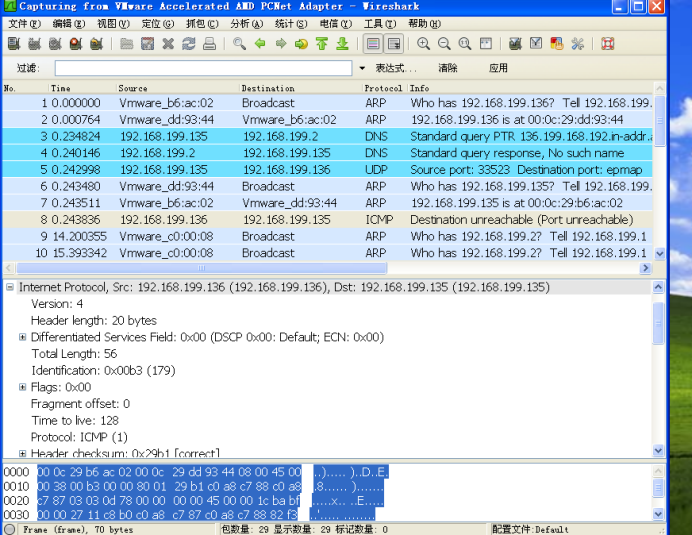The height and width of the screenshot is (535, 692).
Task: Zoom in toolbar icon
Action: click(424, 44)
